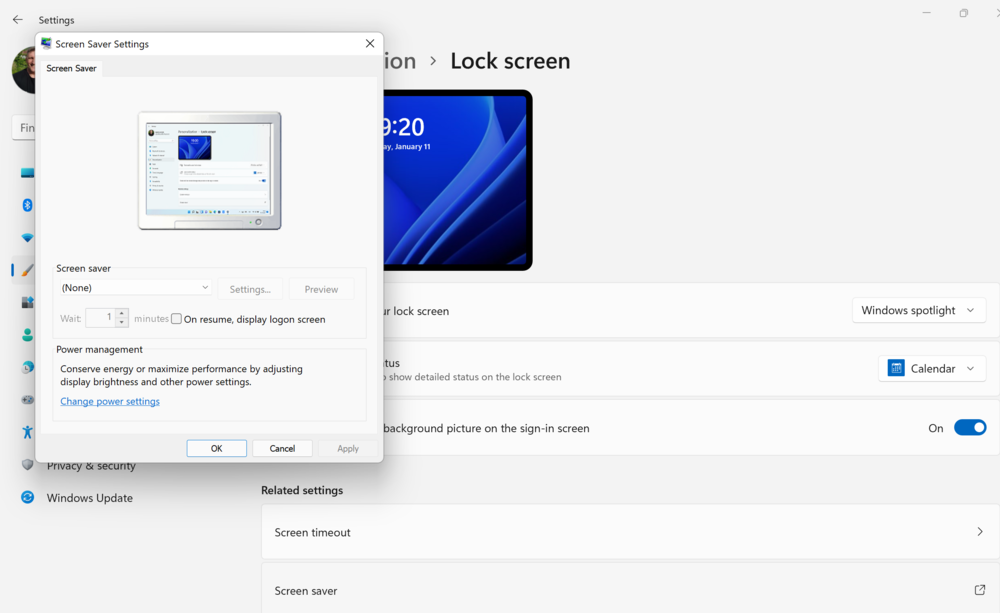Image resolution: width=1000 pixels, height=613 pixels.
Task: Click the Privacy & security shield icon
Action: [x=28, y=465]
